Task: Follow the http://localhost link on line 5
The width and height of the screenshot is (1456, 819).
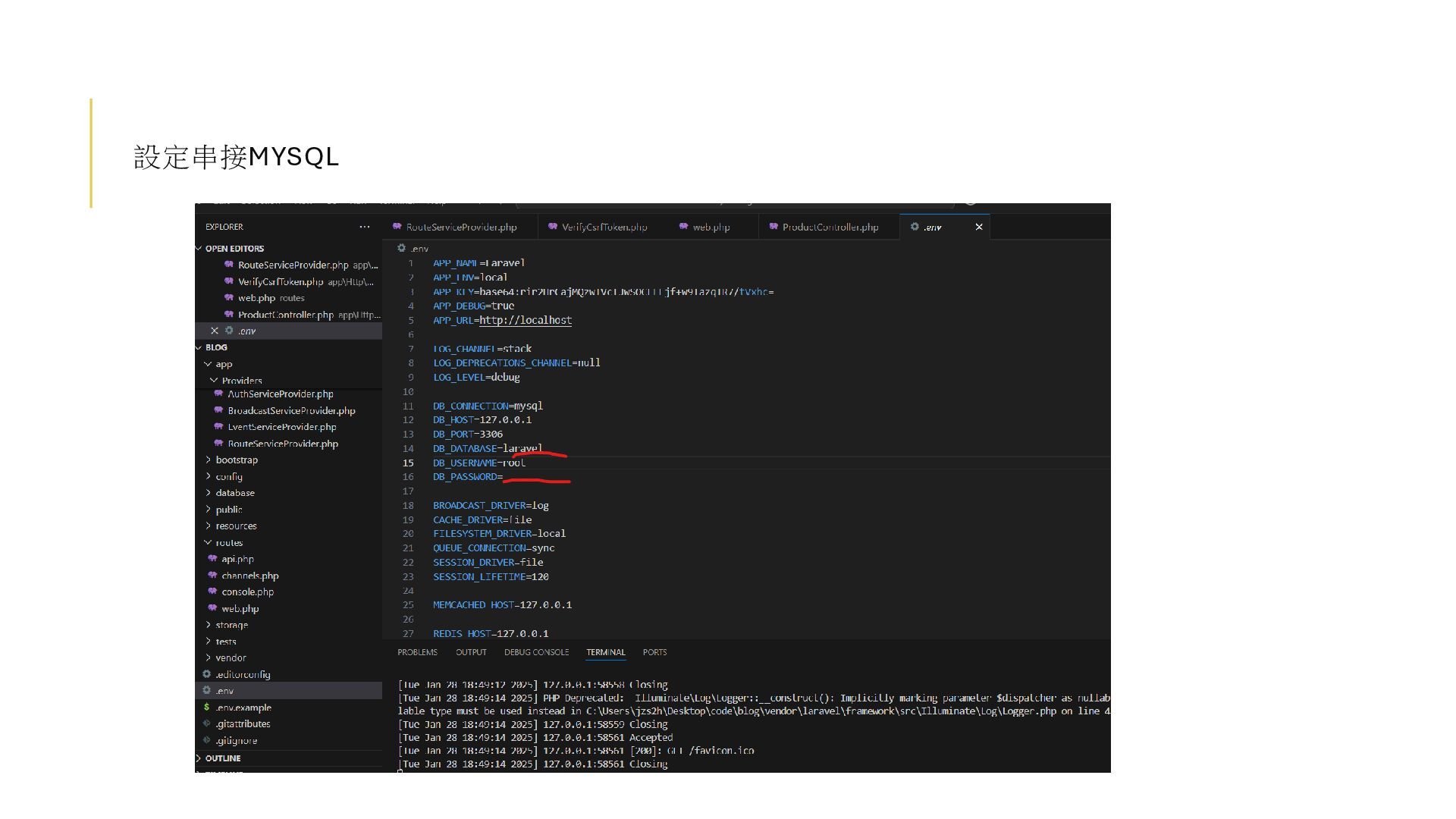Action: click(x=526, y=320)
